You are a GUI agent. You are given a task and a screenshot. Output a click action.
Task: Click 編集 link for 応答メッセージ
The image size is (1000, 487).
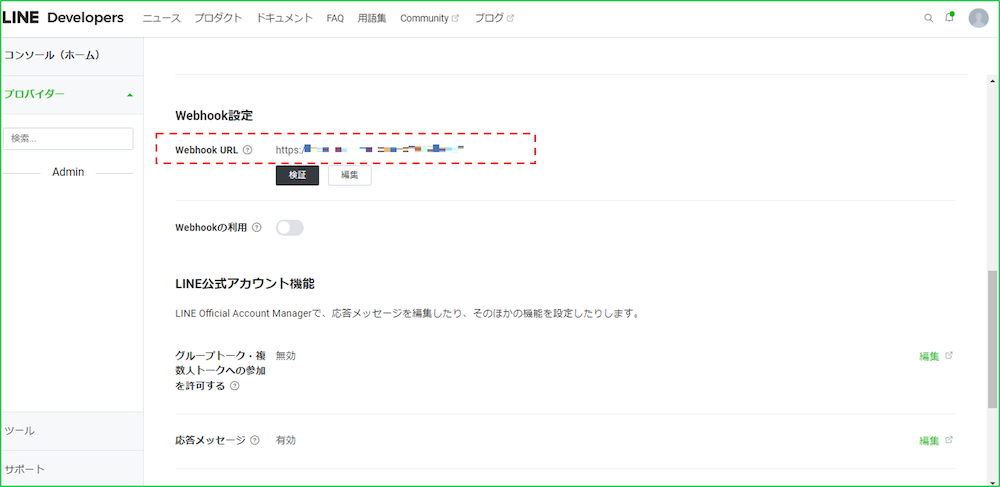pos(929,440)
